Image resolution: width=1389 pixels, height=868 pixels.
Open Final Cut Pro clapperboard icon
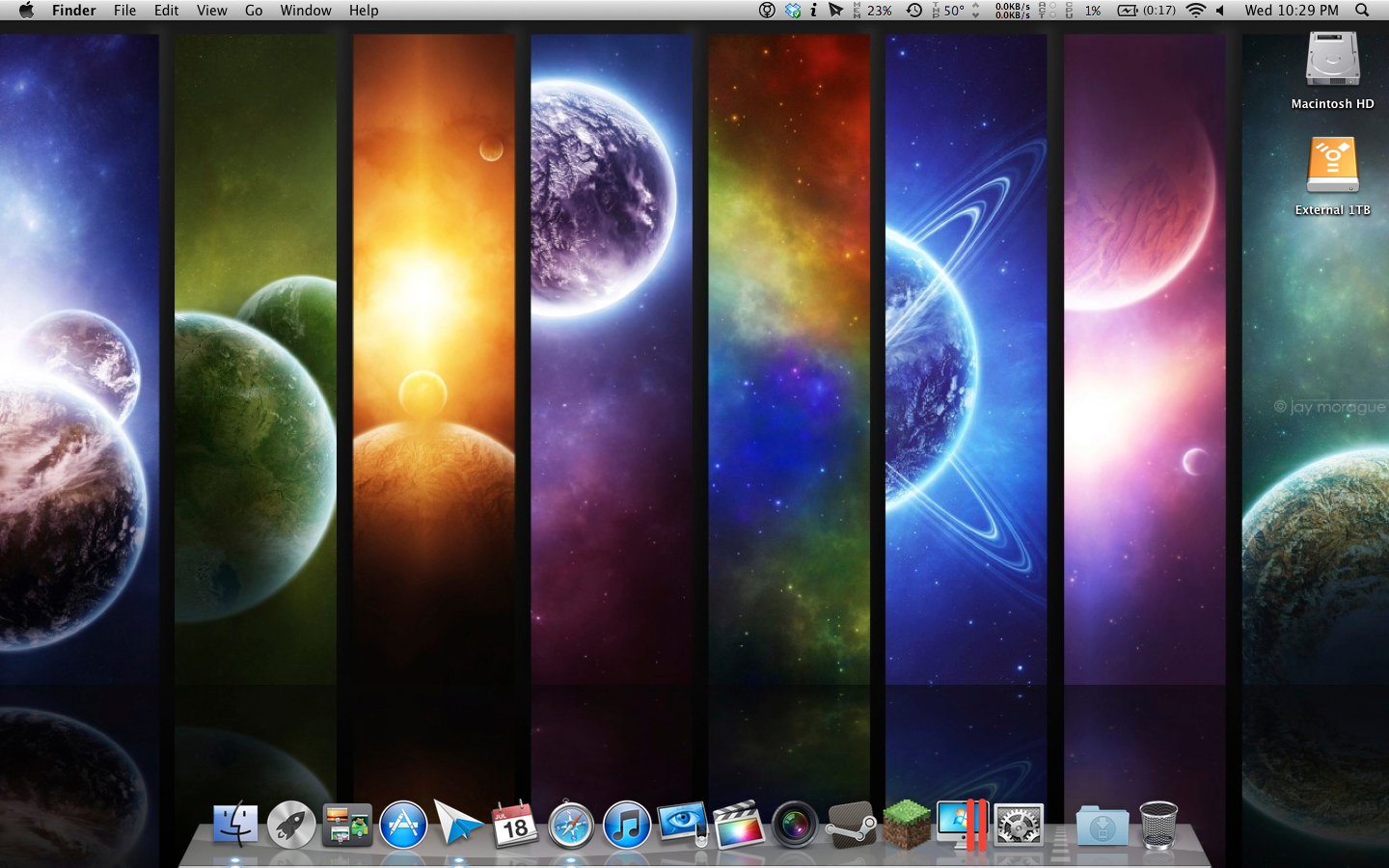click(x=739, y=826)
